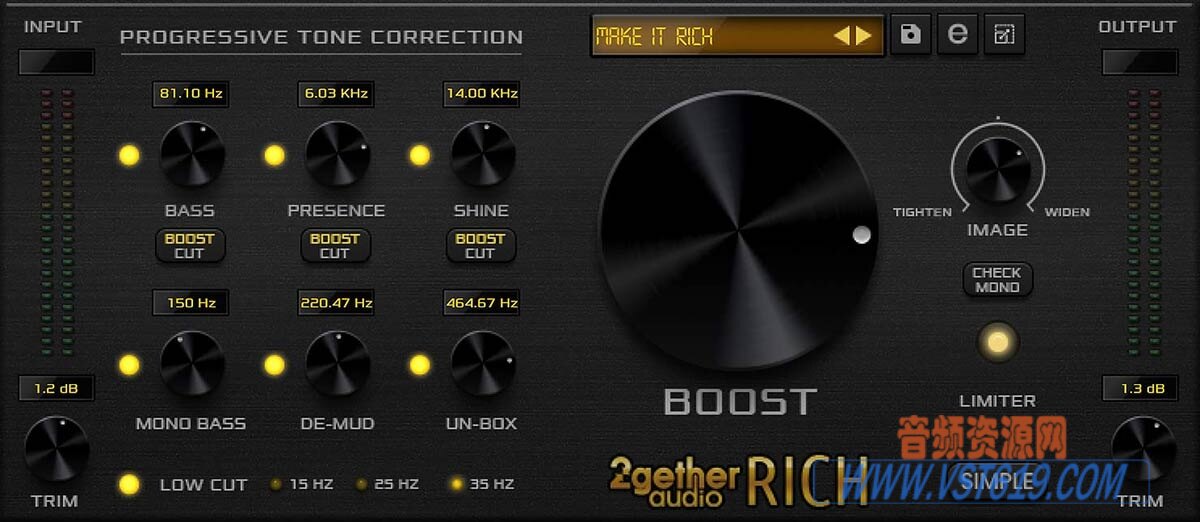Click the output TRIM knob

[1143, 448]
